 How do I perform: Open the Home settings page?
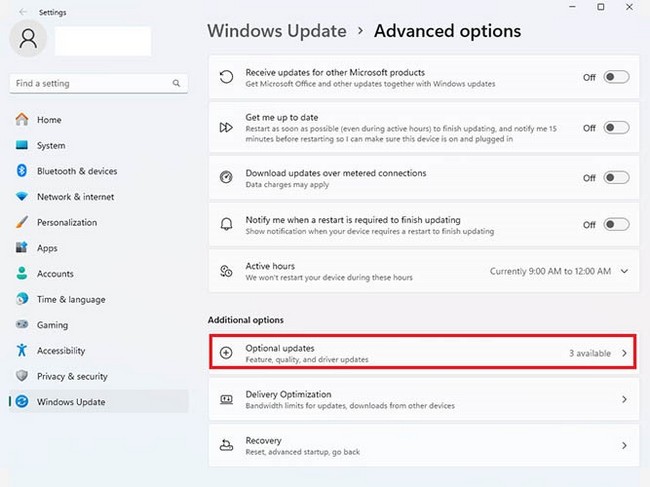click(98, 119)
